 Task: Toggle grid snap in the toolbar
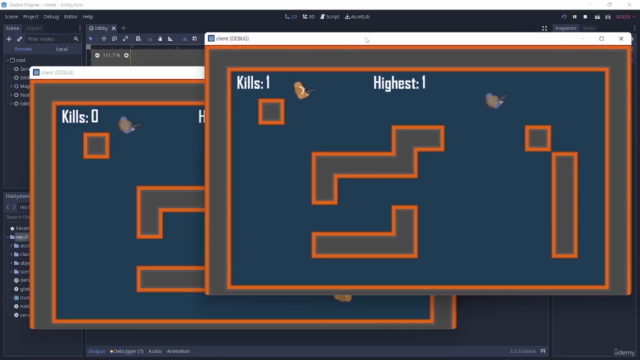click(x=195, y=39)
